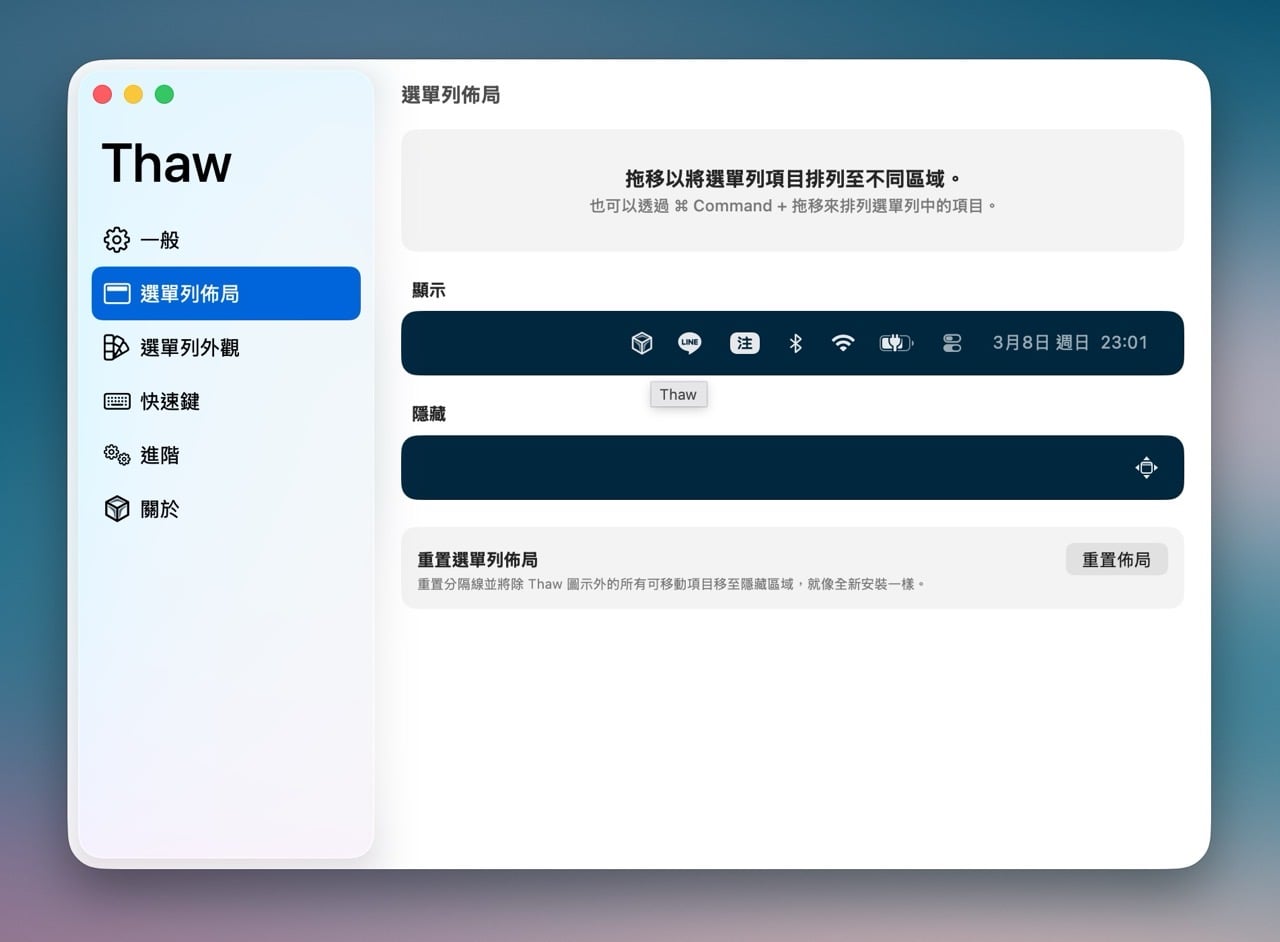Go to 進階 advanced settings

pos(160,456)
